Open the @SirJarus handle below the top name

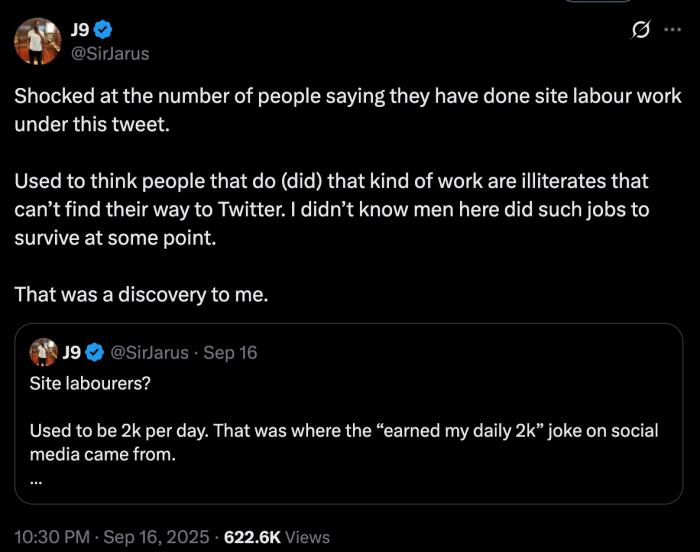(x=110, y=53)
